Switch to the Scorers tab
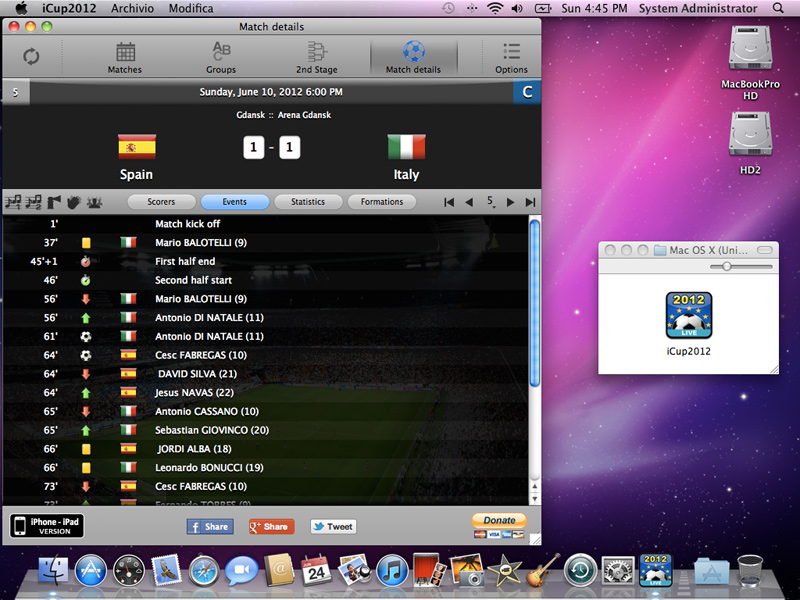The width and height of the screenshot is (800, 600). [161, 202]
